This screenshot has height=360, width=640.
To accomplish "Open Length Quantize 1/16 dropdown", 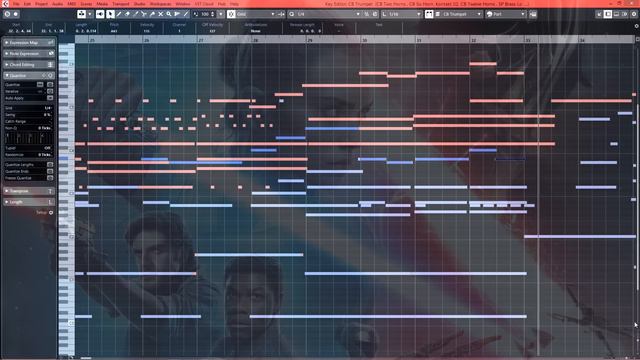I will 402,14.
